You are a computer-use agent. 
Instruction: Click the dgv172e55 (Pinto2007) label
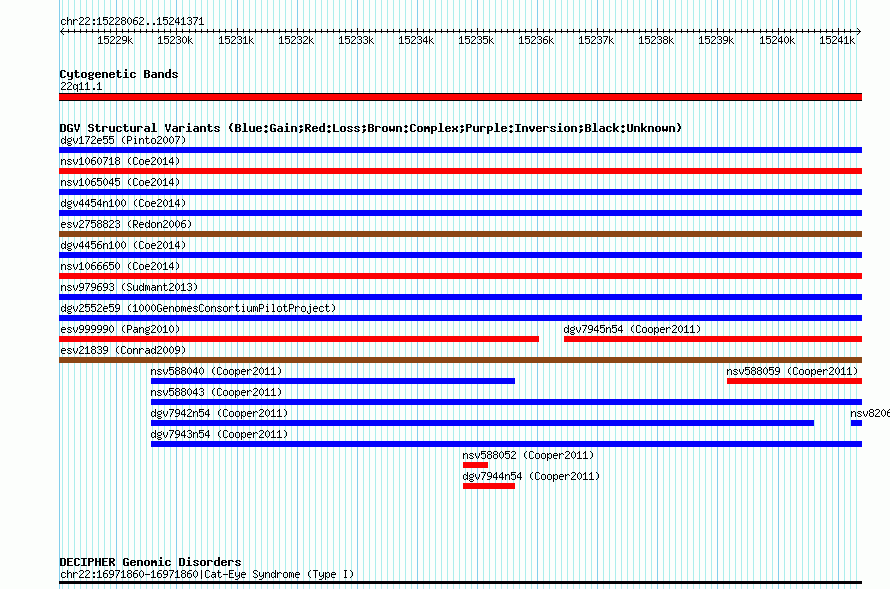pyautogui.click(x=123, y=141)
